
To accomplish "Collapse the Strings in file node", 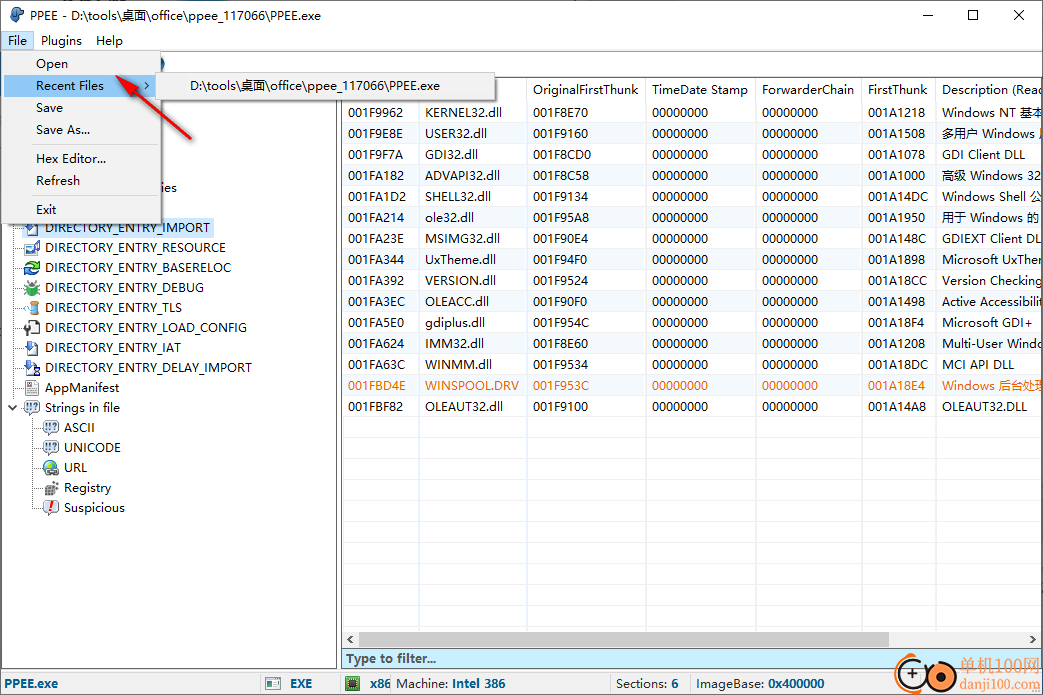I will [13, 408].
